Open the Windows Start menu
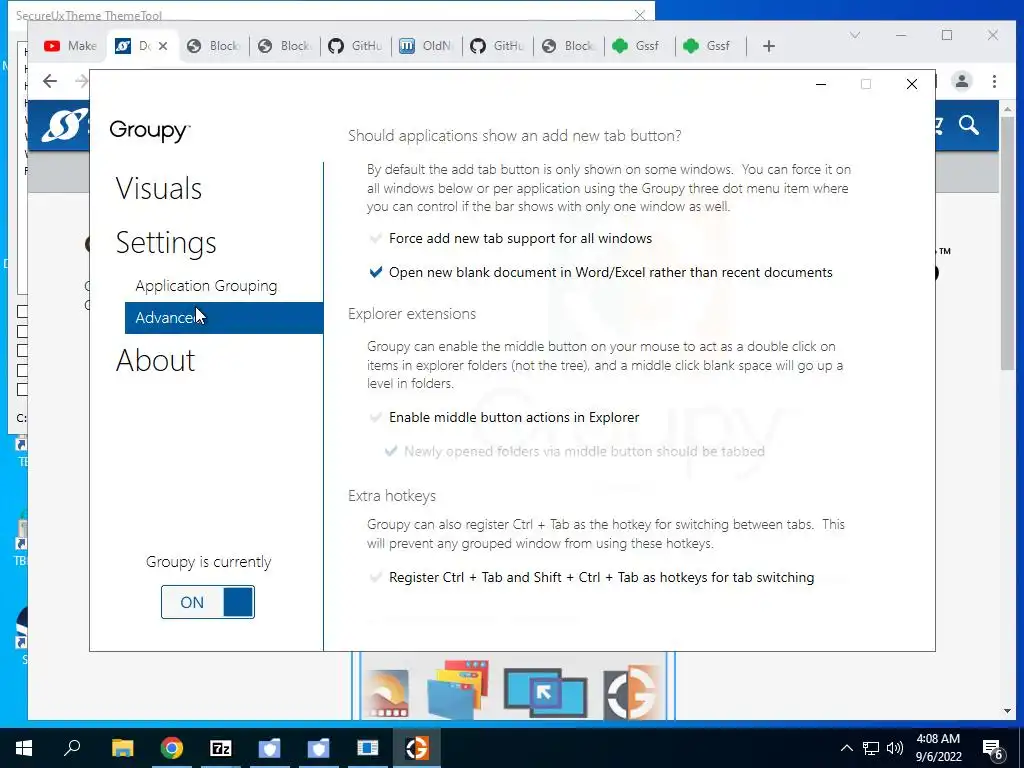The image size is (1024, 768). (24, 748)
